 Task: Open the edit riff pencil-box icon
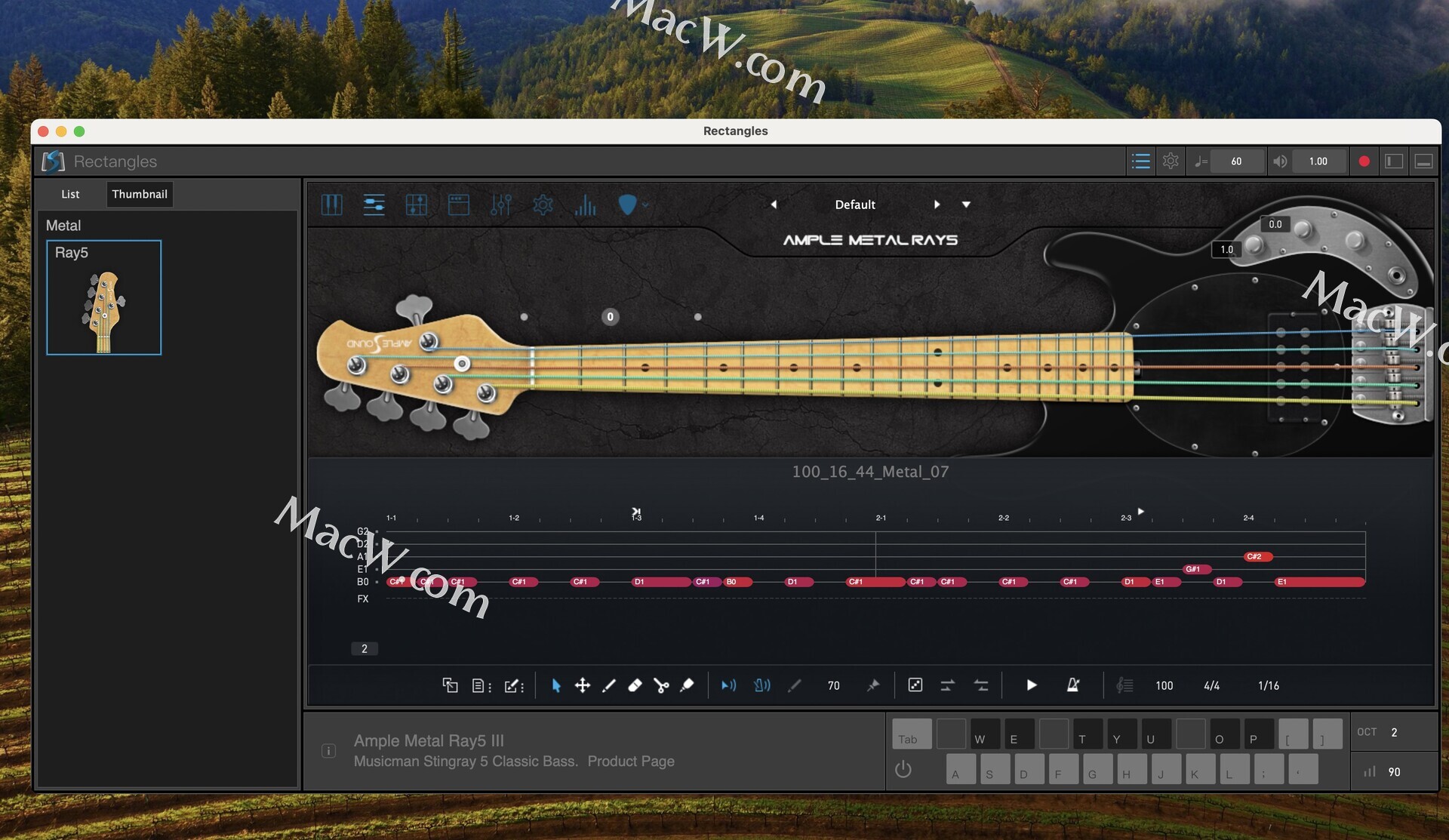click(x=514, y=685)
